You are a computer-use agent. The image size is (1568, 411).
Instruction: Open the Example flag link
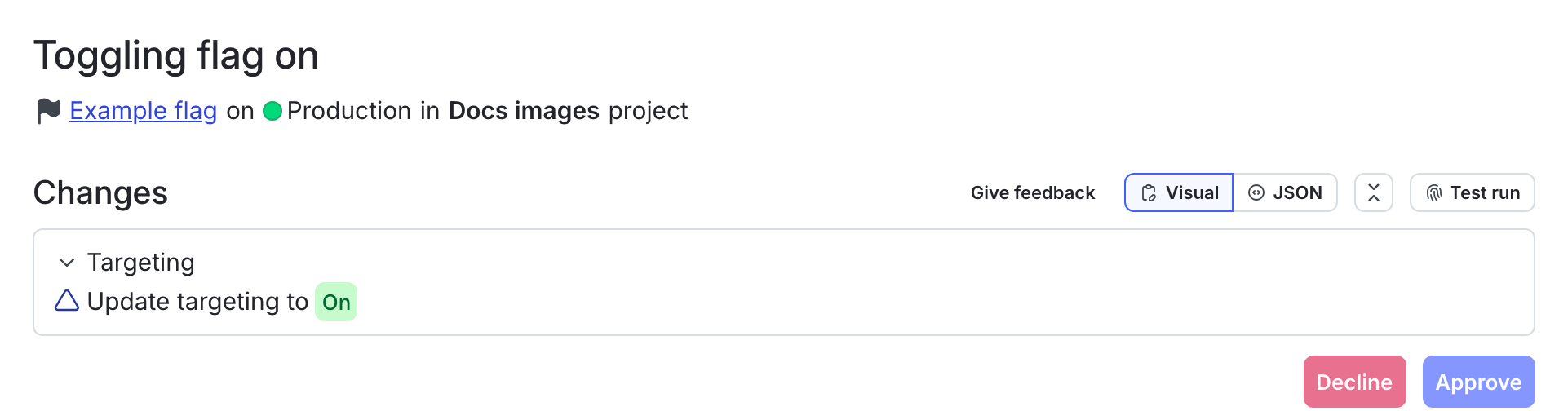coord(143,111)
